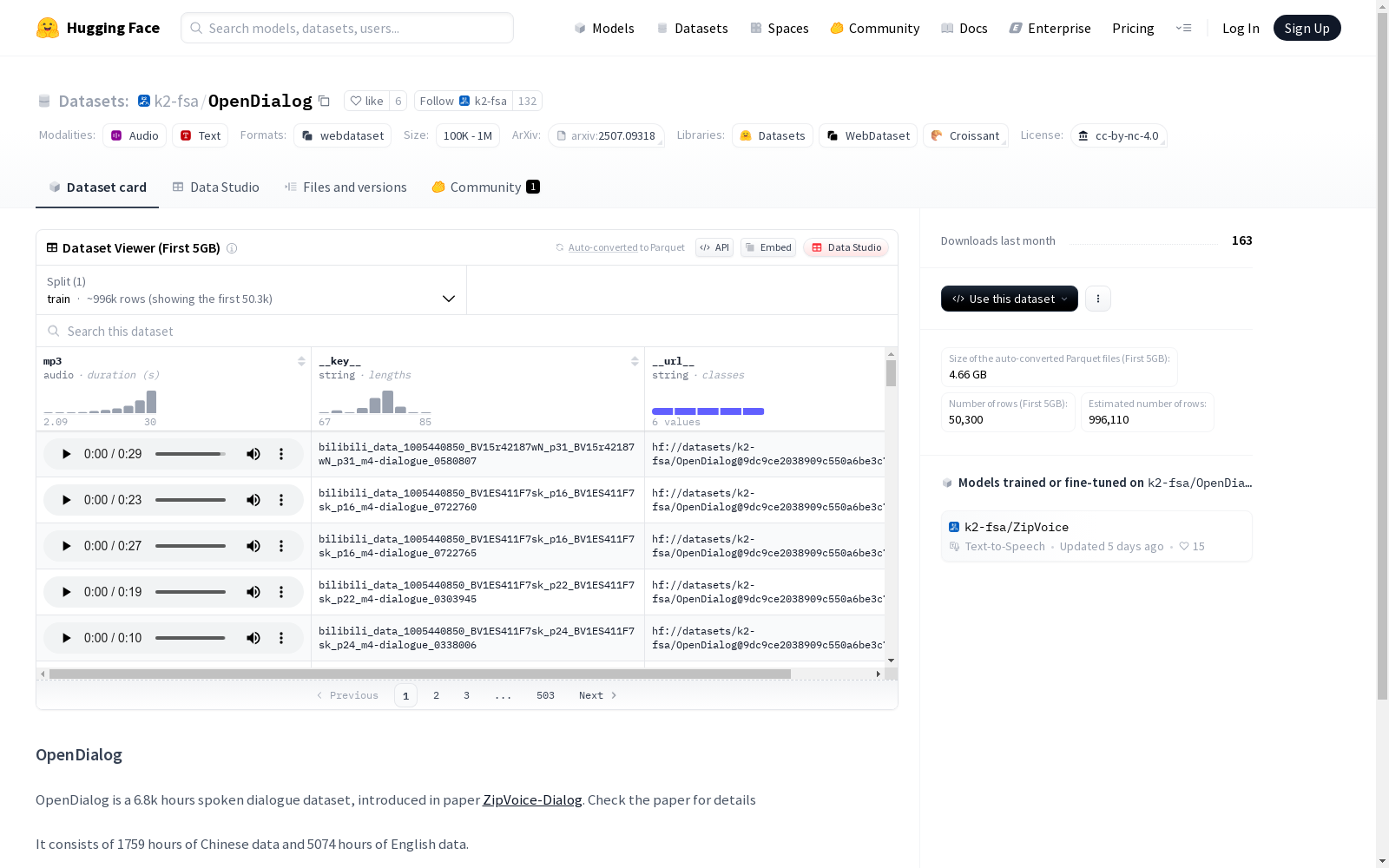
Task: Switch to the Dataset card tab
Action: pos(97,187)
